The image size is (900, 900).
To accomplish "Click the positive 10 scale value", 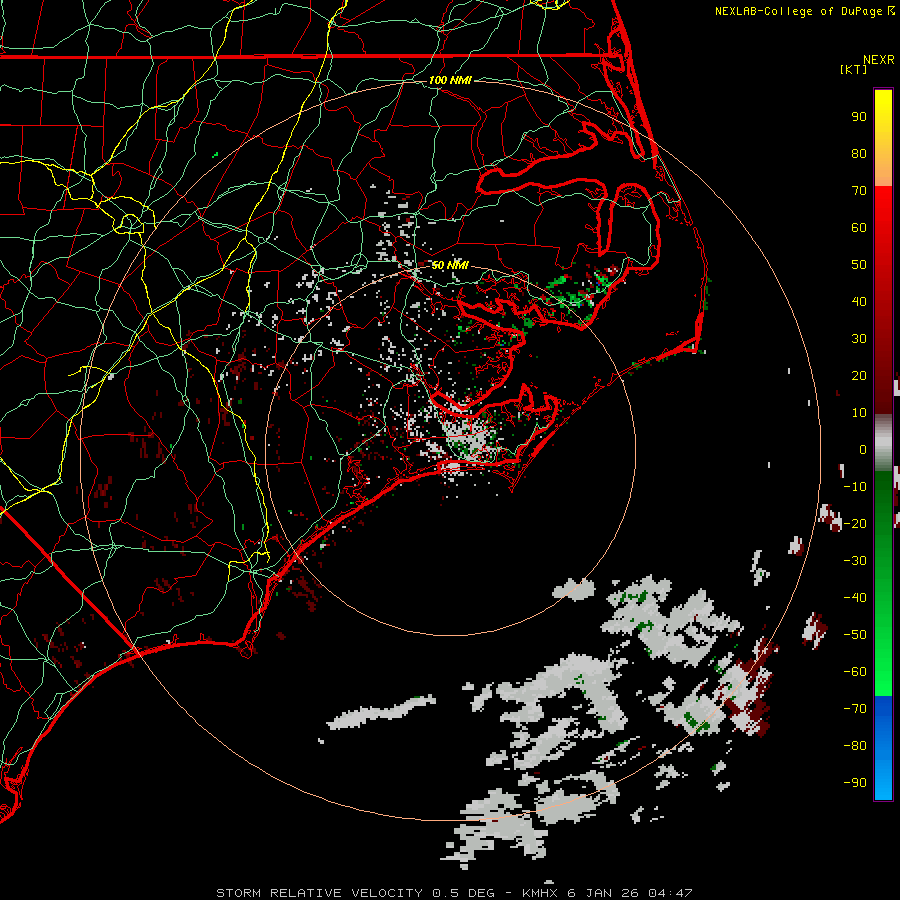I will [859, 413].
